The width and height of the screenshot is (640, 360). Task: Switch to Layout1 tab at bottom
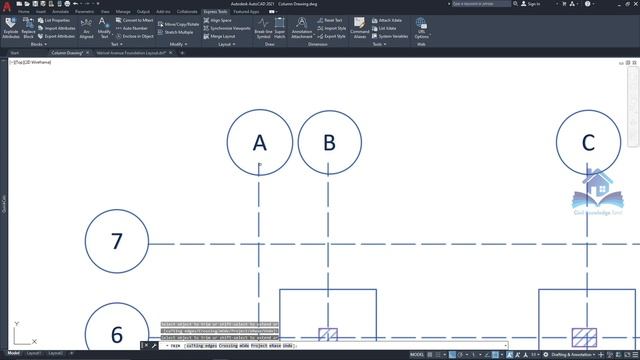point(34,353)
